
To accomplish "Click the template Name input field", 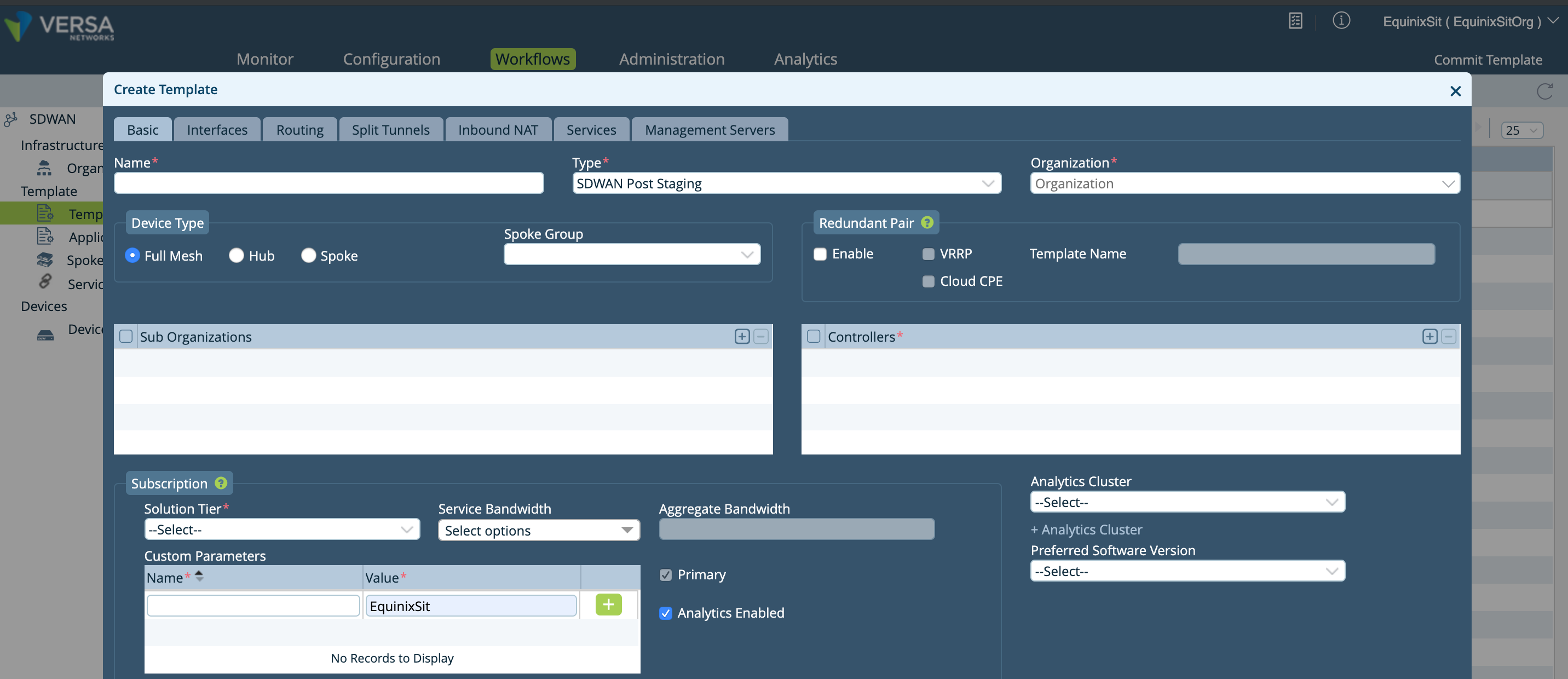I will (x=328, y=183).
